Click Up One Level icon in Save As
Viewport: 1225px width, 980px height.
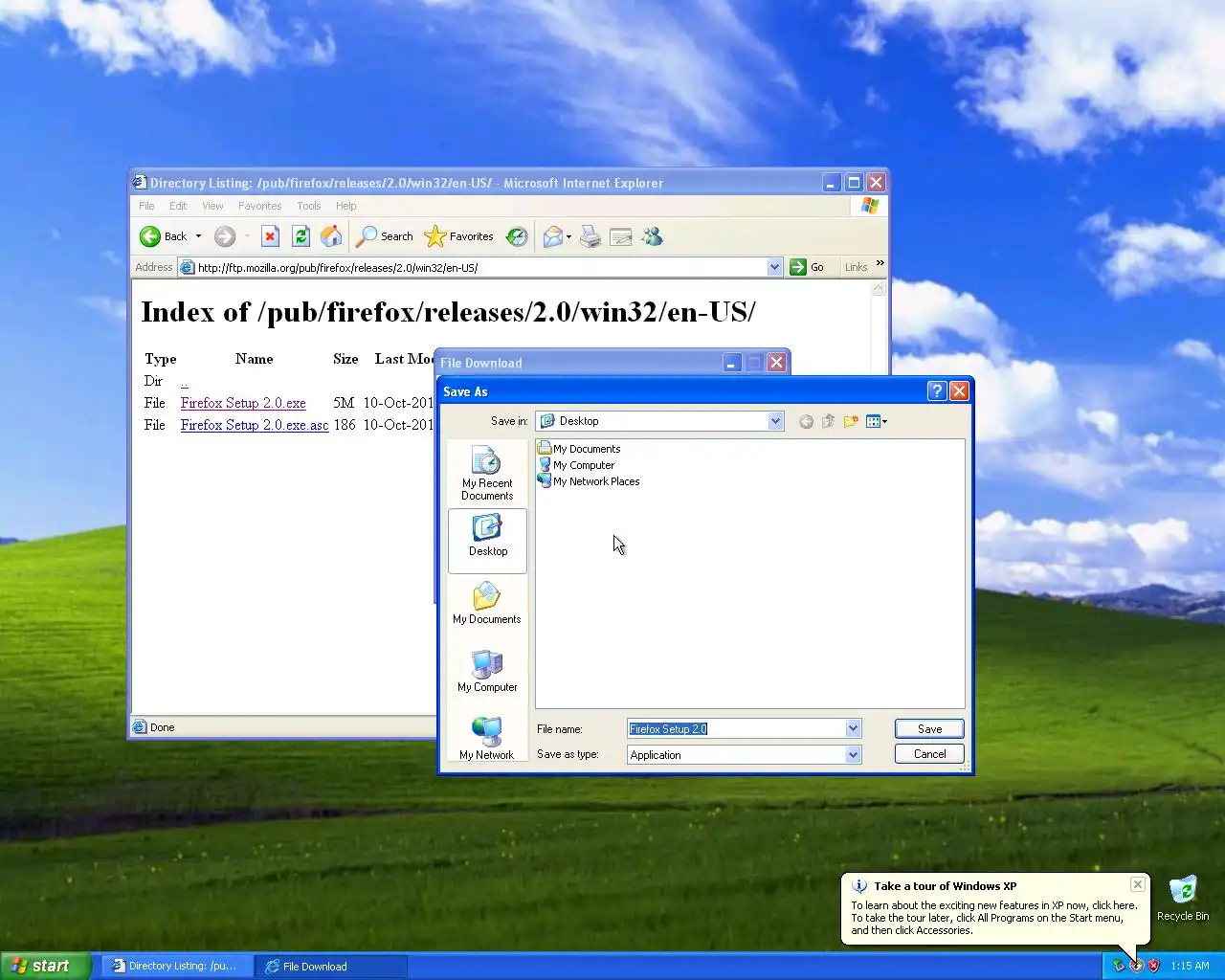click(x=828, y=421)
